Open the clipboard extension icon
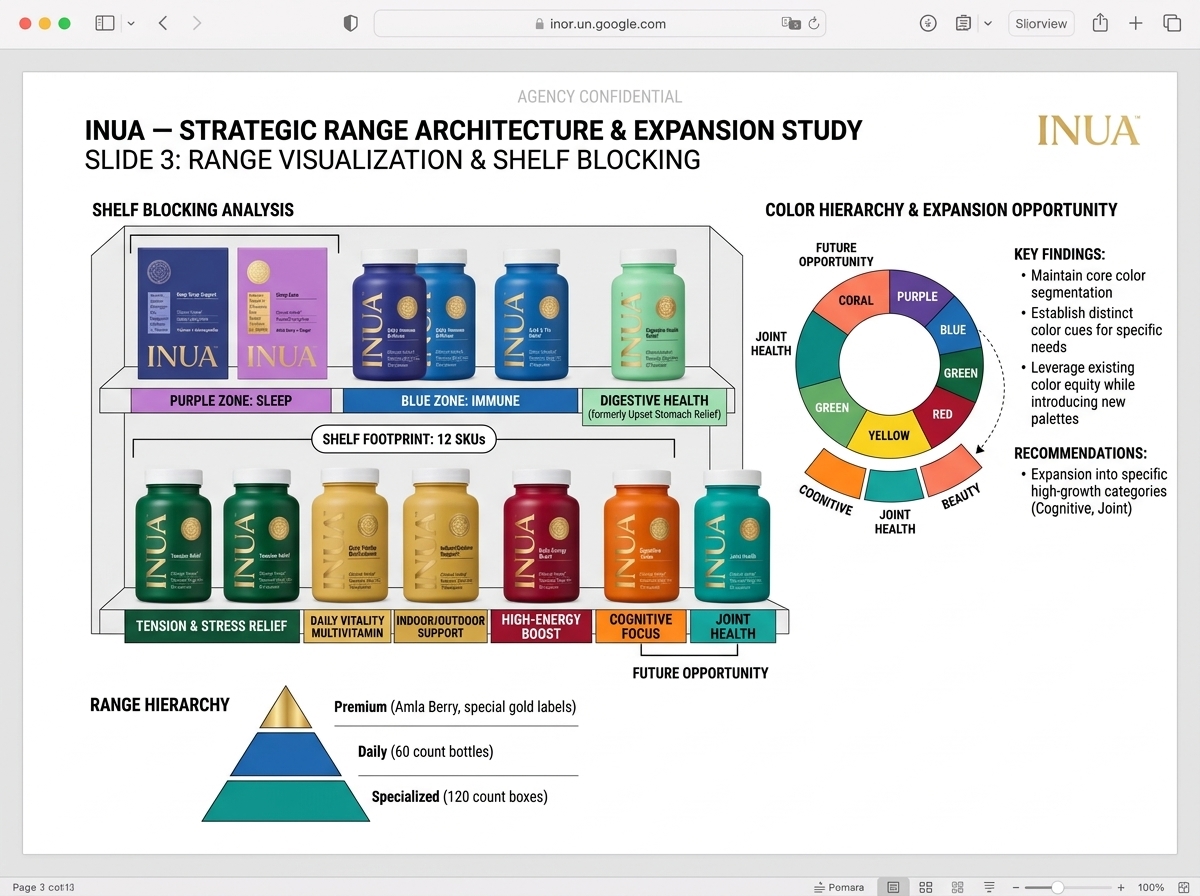This screenshot has height=896, width=1200. tap(963, 23)
